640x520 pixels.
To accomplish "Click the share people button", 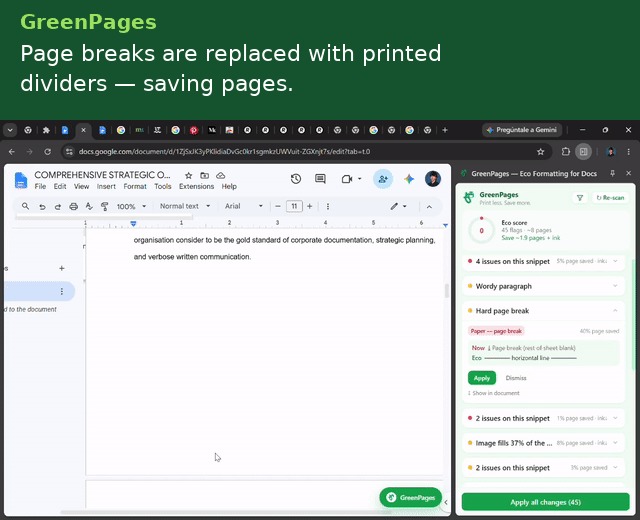I will click(x=383, y=179).
